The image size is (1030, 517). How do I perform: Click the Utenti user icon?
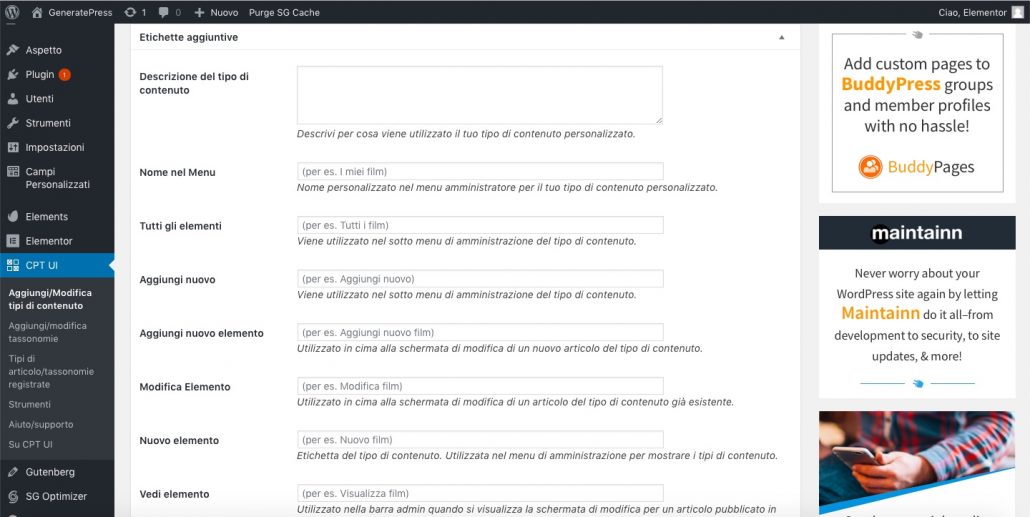tap(13, 99)
